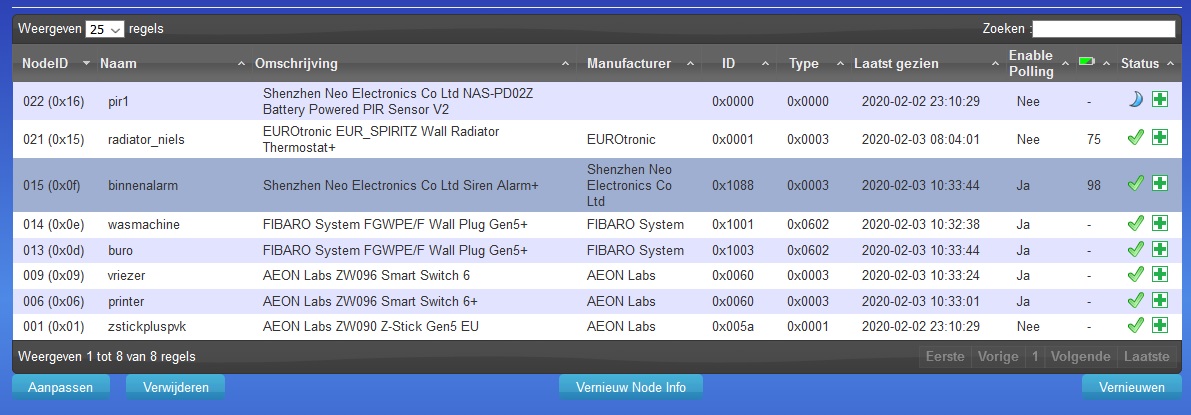Click green checkmark status for vriezer
Image resolution: width=1191 pixels, height=415 pixels.
click(x=1136, y=274)
